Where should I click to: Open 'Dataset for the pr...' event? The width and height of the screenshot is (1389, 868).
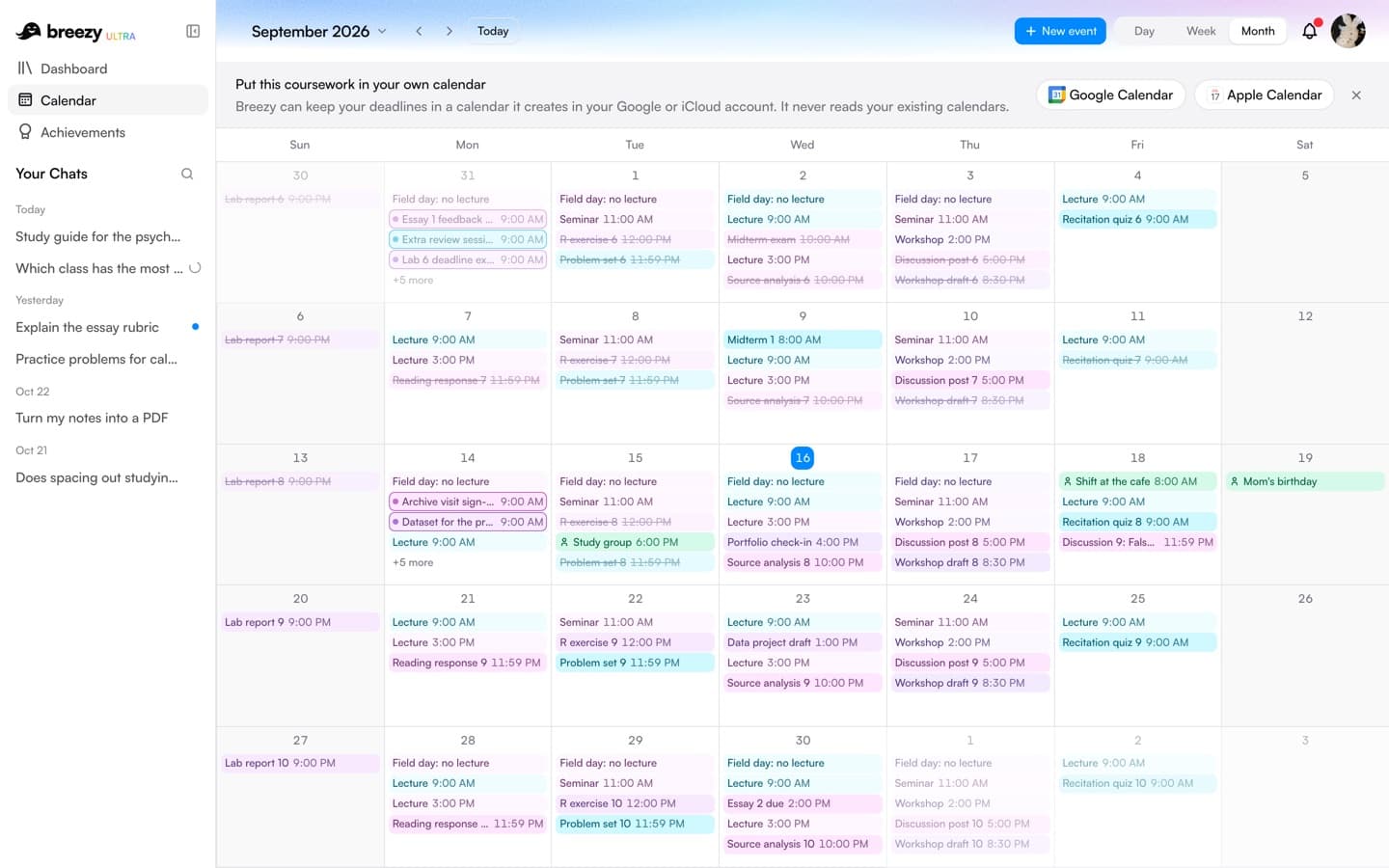468,522
